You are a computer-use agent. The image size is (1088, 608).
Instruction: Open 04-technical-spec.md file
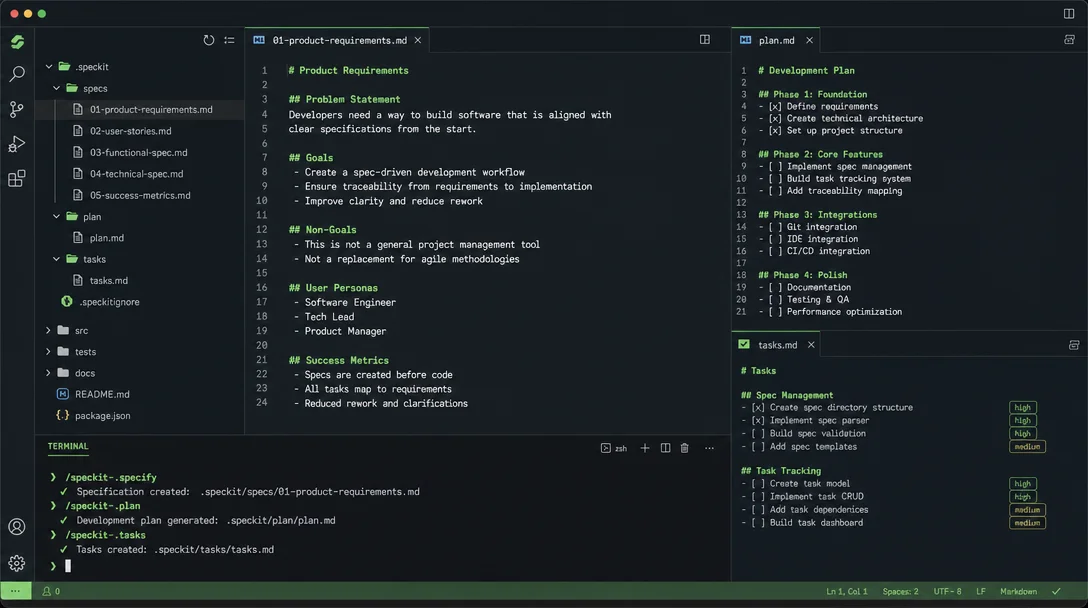click(x=136, y=174)
